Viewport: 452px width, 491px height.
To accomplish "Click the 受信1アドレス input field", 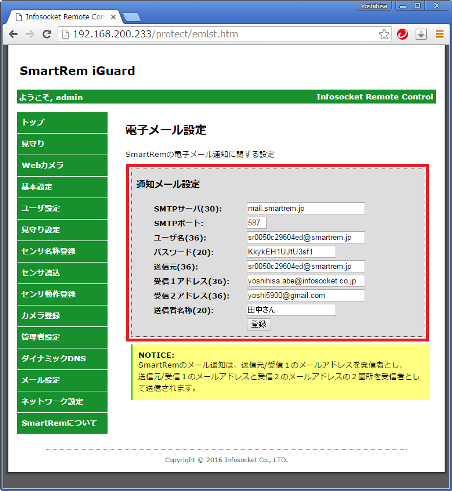I will pyautogui.click(x=306, y=281).
